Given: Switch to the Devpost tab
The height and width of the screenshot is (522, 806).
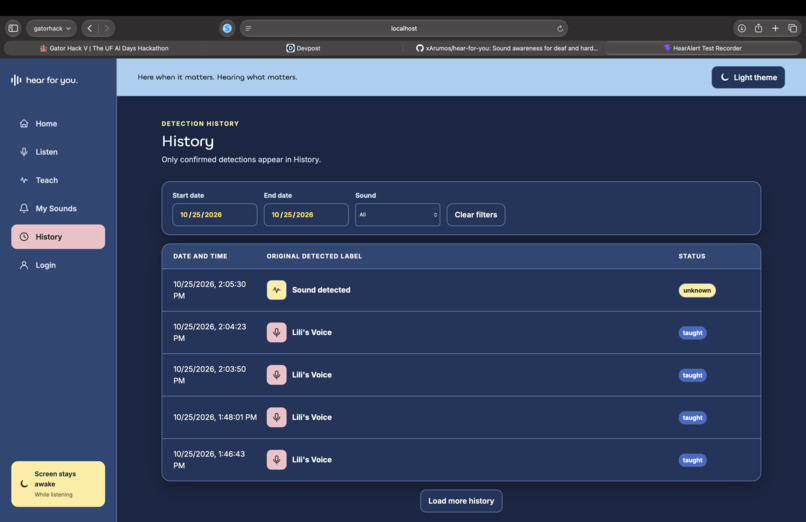Looking at the screenshot, I should pyautogui.click(x=303, y=48).
